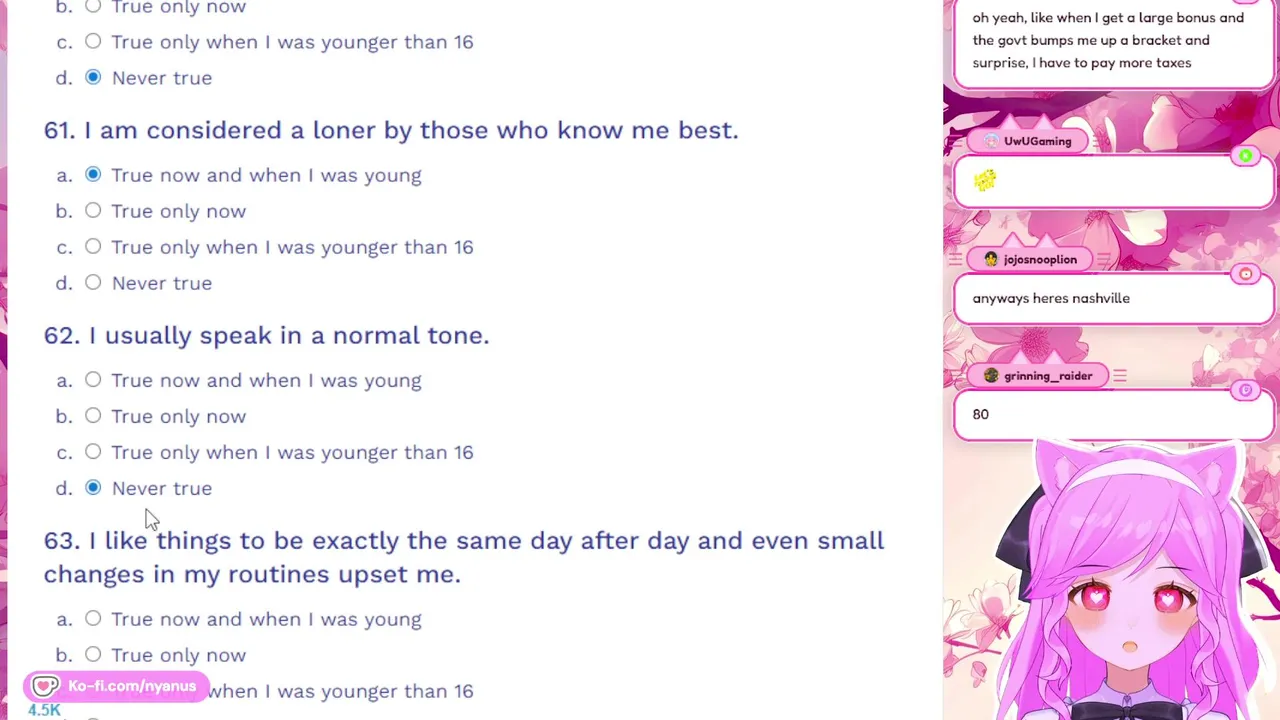Click the UwUGaming username label
1280x720 pixels.
point(1037,141)
